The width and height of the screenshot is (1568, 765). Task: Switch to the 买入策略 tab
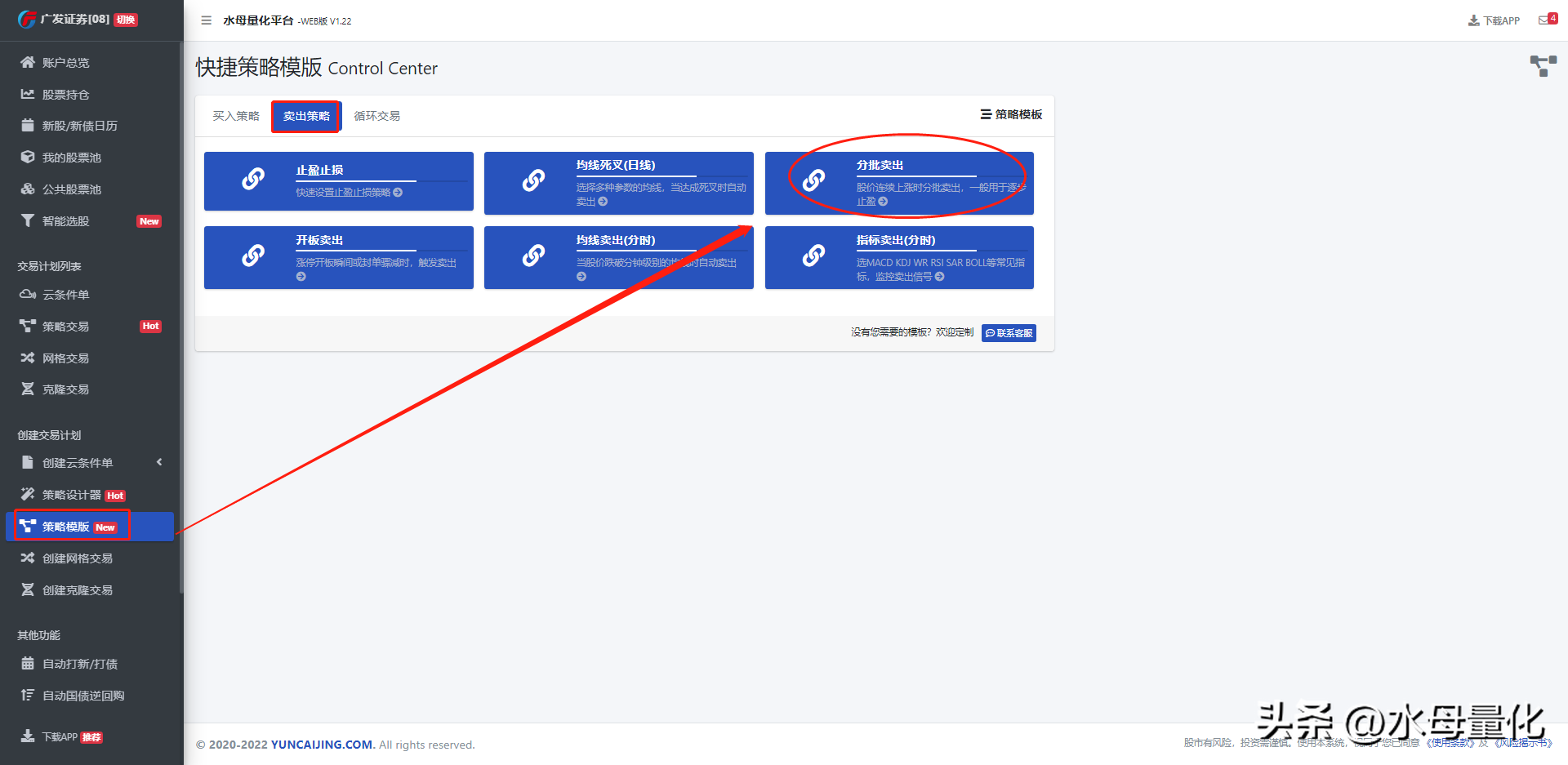coord(236,116)
